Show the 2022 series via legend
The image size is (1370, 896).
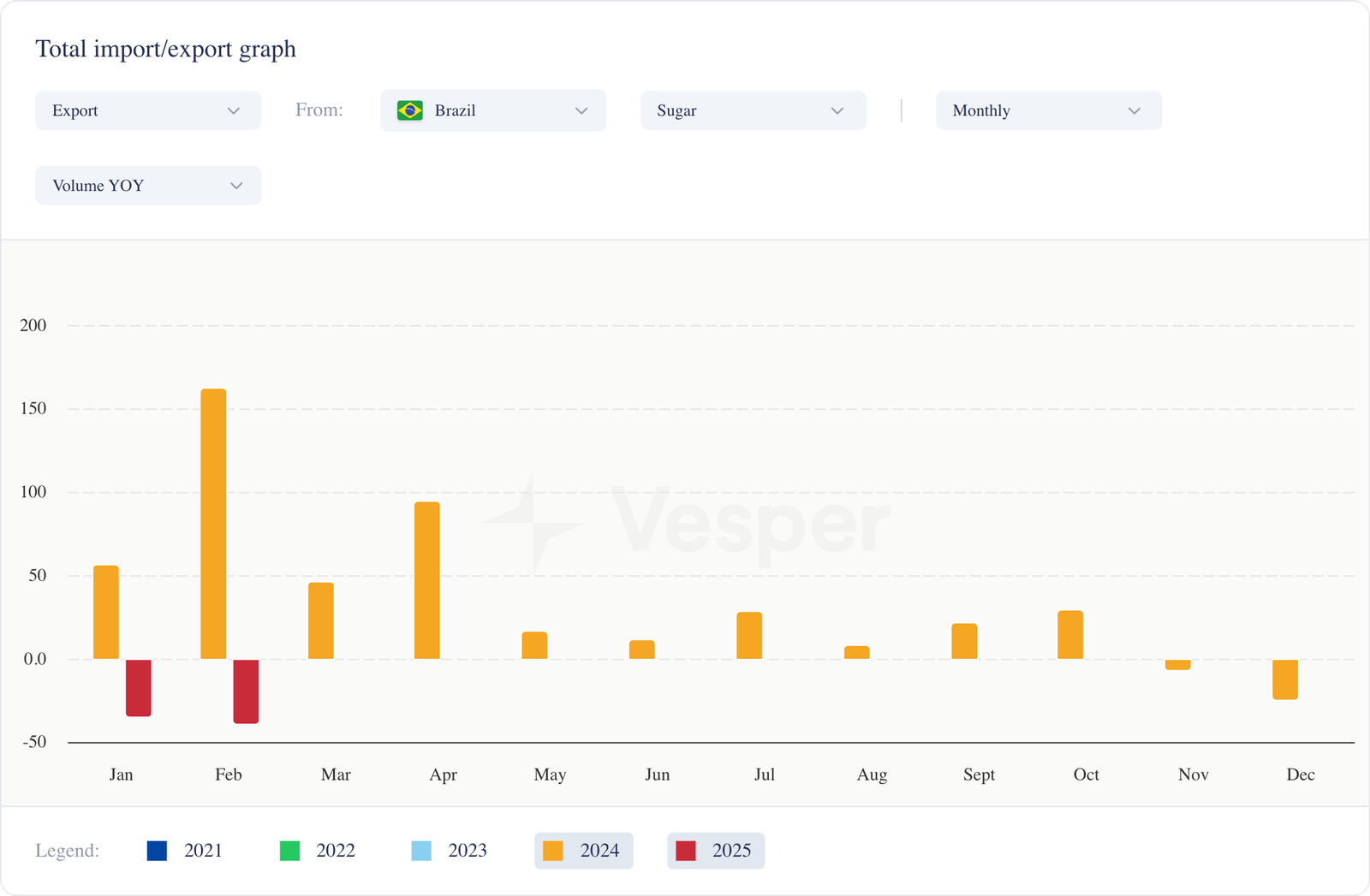point(318,851)
